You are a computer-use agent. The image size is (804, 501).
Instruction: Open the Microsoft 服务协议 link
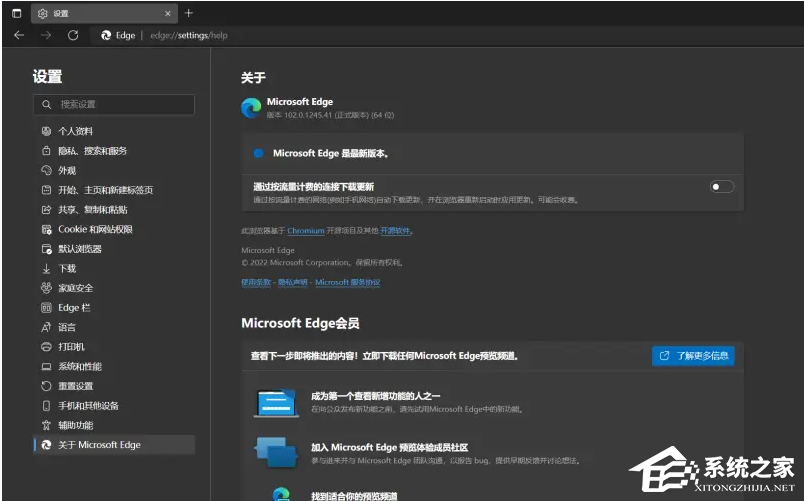click(348, 282)
